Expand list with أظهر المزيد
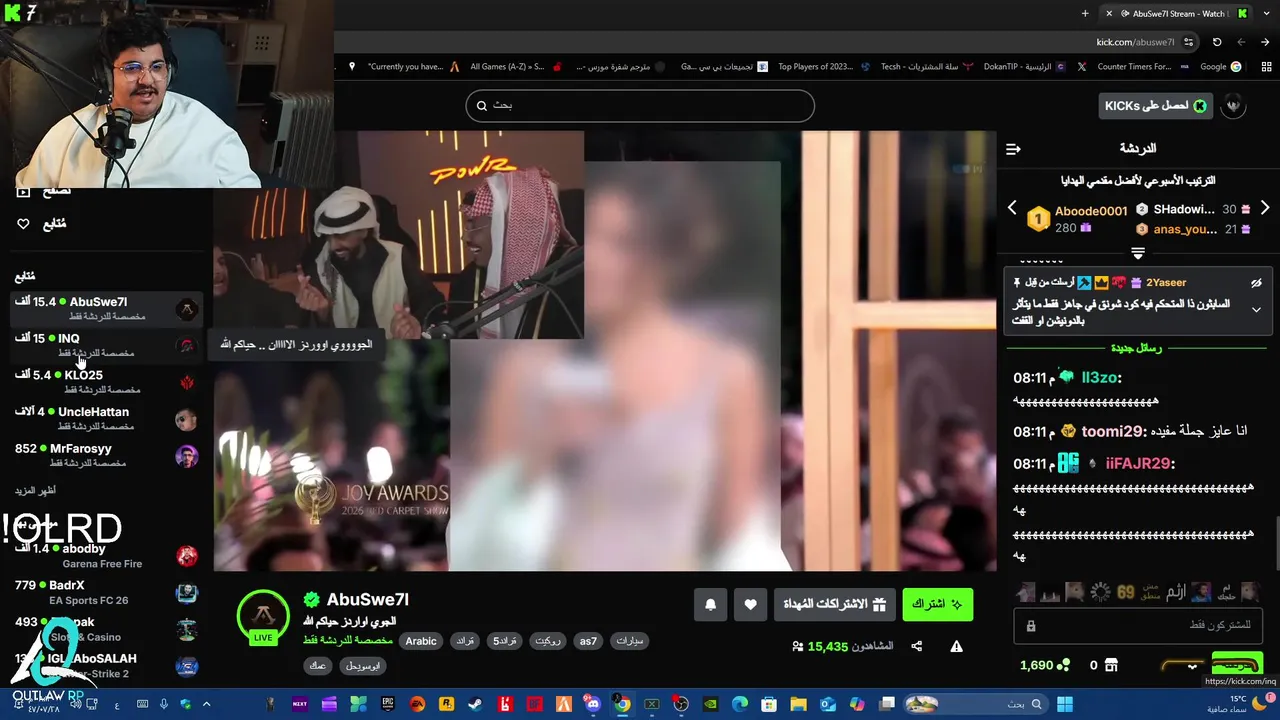This screenshot has height=720, width=1280. [x=35, y=491]
